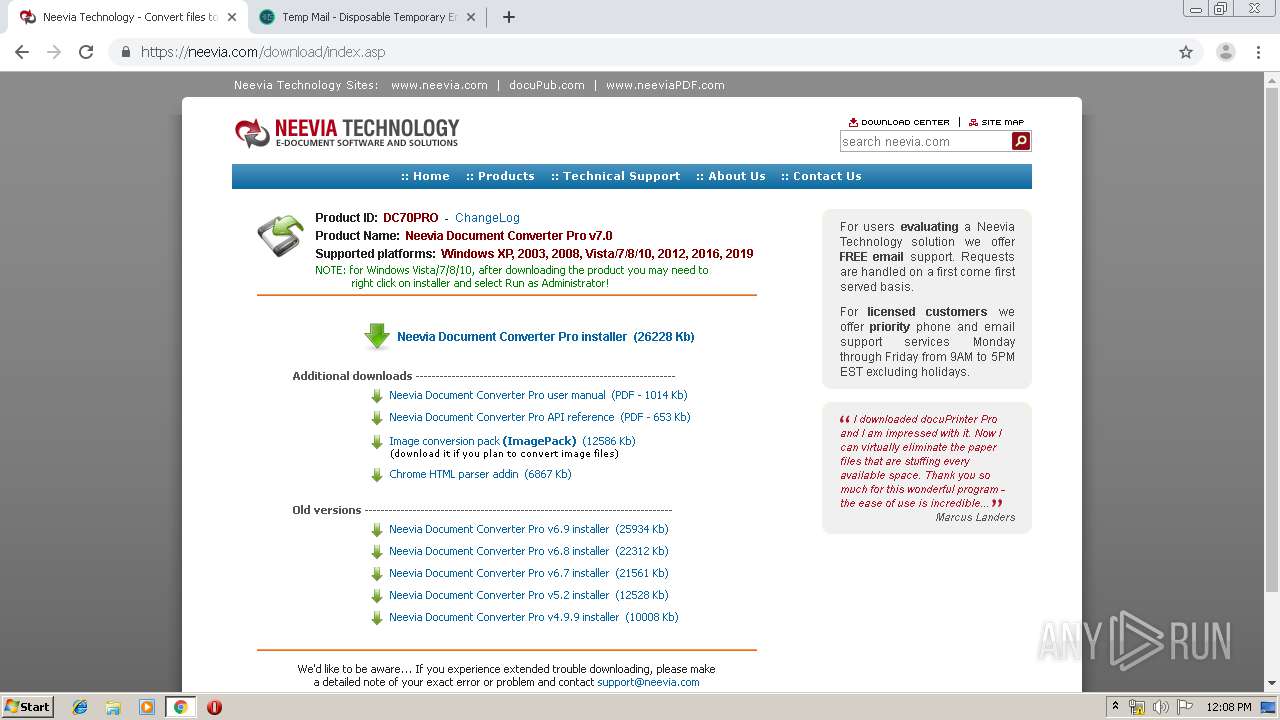Click the Chrome icon in the taskbar
The image size is (1280, 720).
(180, 707)
